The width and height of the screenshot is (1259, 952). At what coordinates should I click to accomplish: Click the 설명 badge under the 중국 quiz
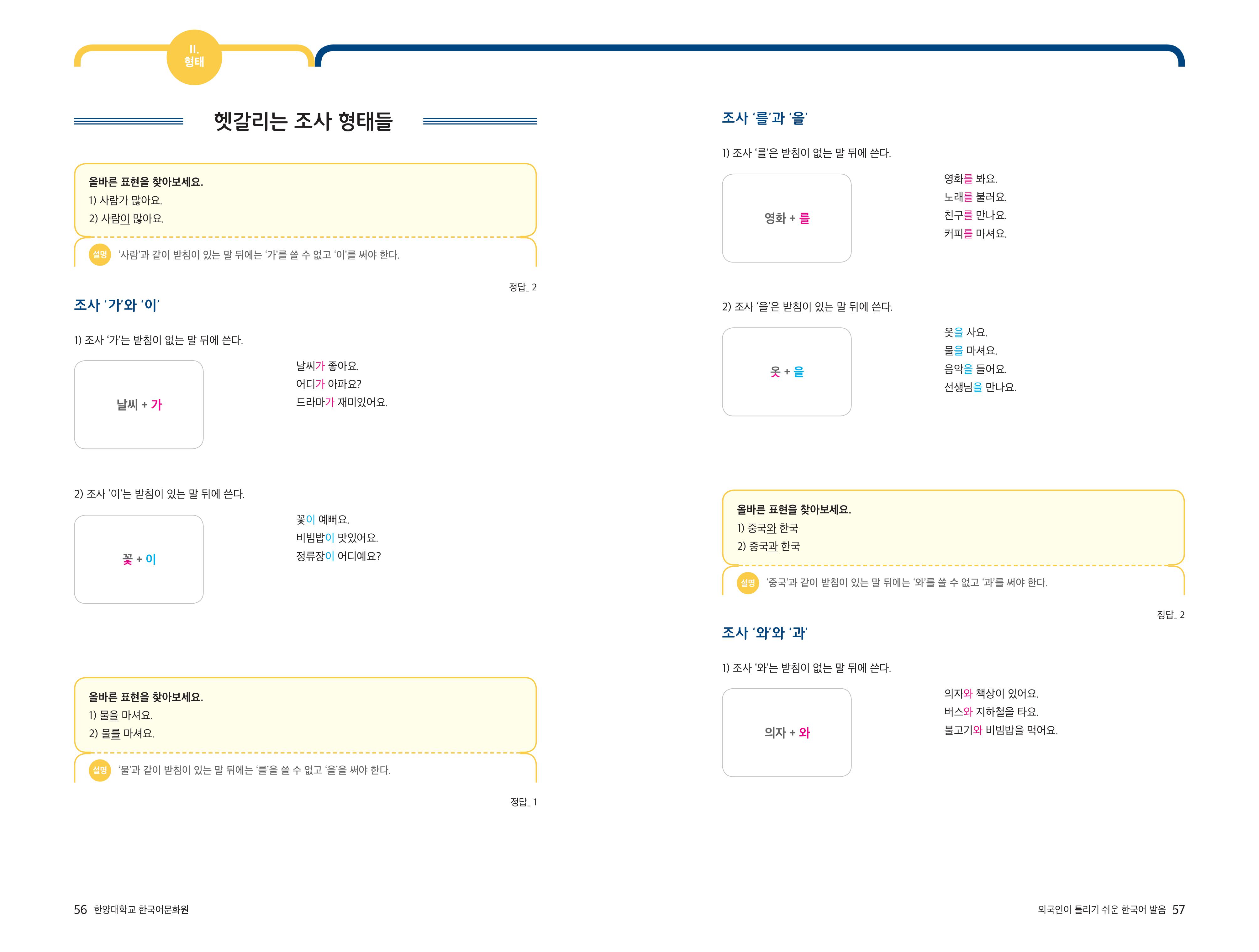747,583
